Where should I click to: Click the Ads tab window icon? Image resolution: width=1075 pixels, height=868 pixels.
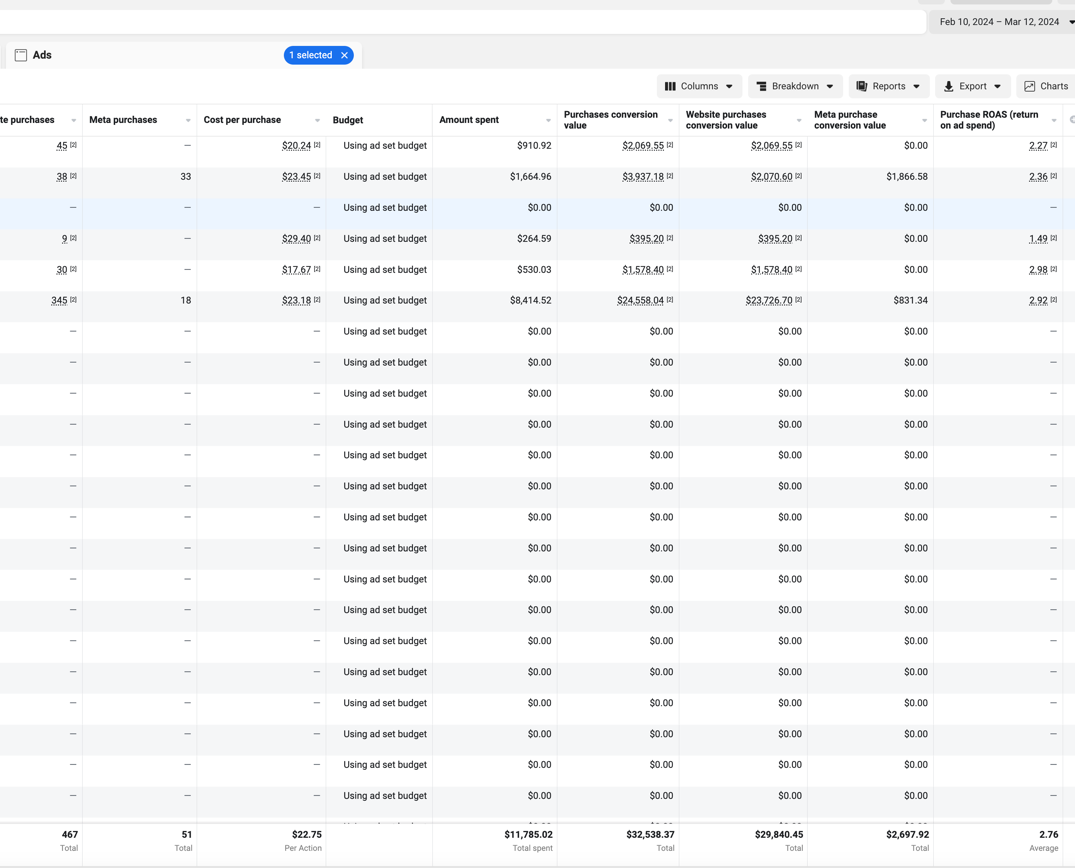21,55
